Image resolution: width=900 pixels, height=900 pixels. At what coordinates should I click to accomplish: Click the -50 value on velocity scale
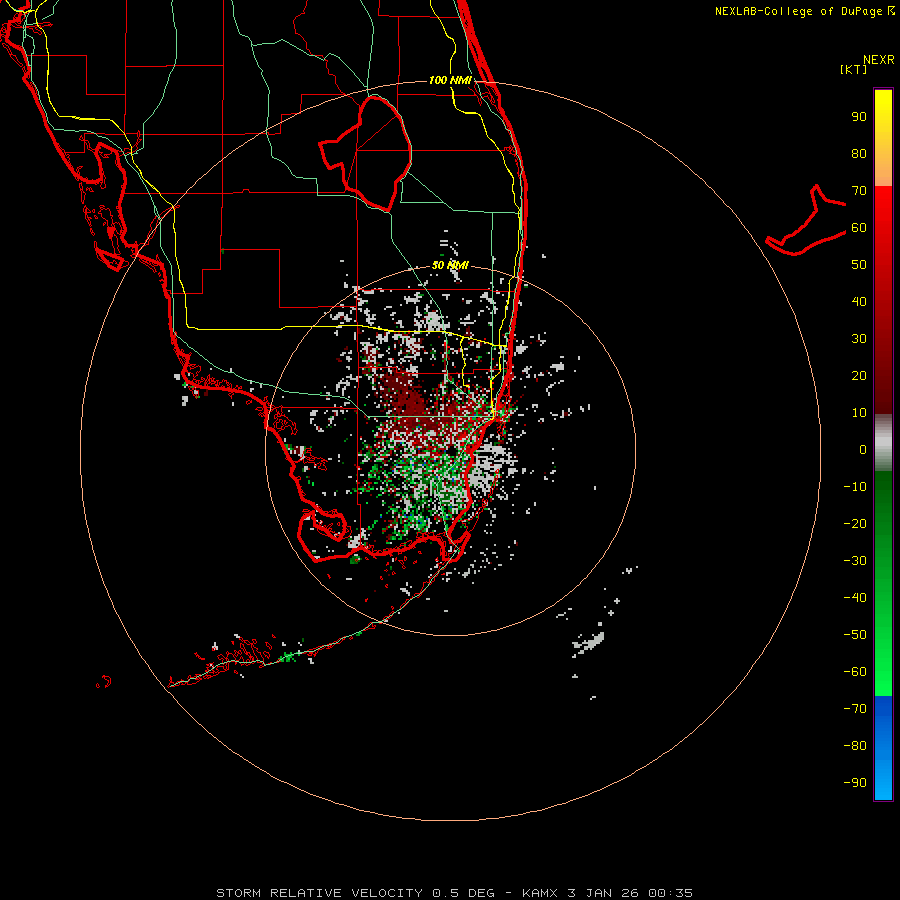pos(855,635)
